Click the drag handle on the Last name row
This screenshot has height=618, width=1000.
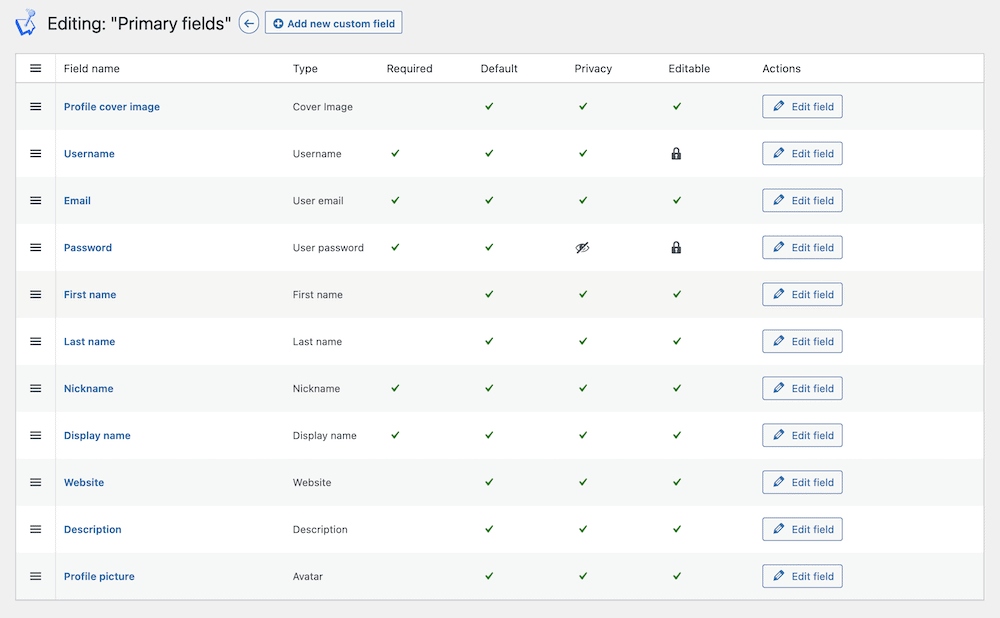(36, 341)
